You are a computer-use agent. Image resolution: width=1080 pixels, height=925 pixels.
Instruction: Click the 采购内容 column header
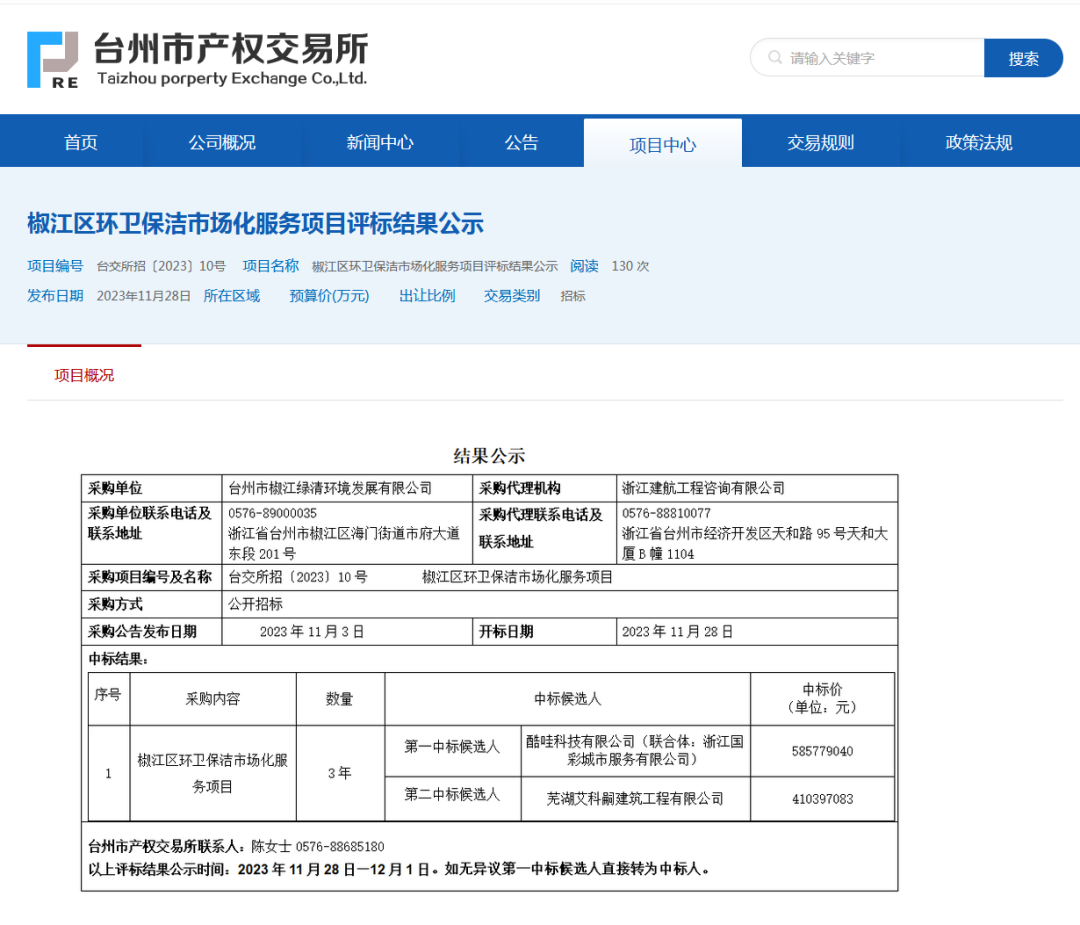213,699
